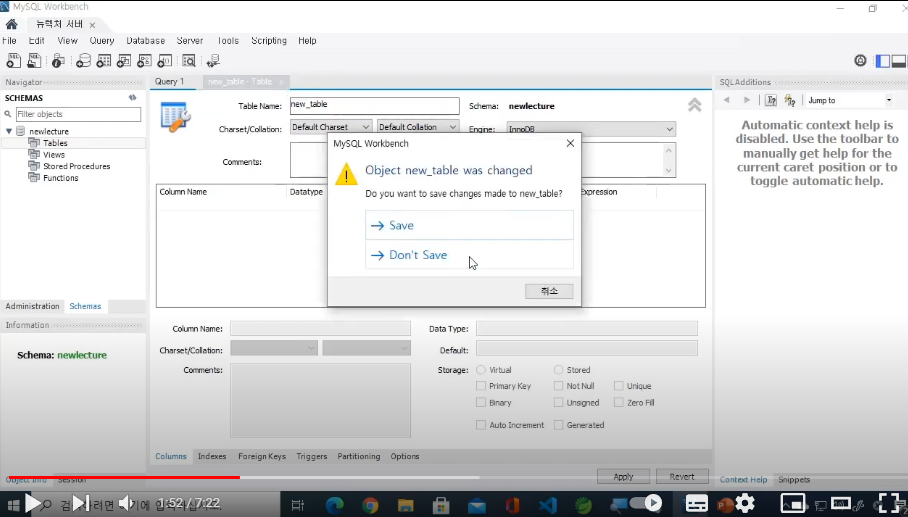Open the Database menu

(x=145, y=41)
